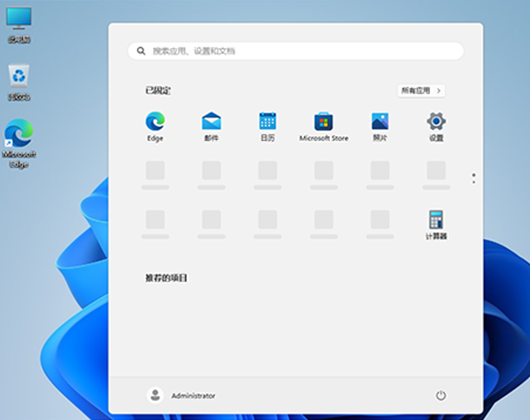
Task: Launch the Photos (照片) app
Action: 380,127
